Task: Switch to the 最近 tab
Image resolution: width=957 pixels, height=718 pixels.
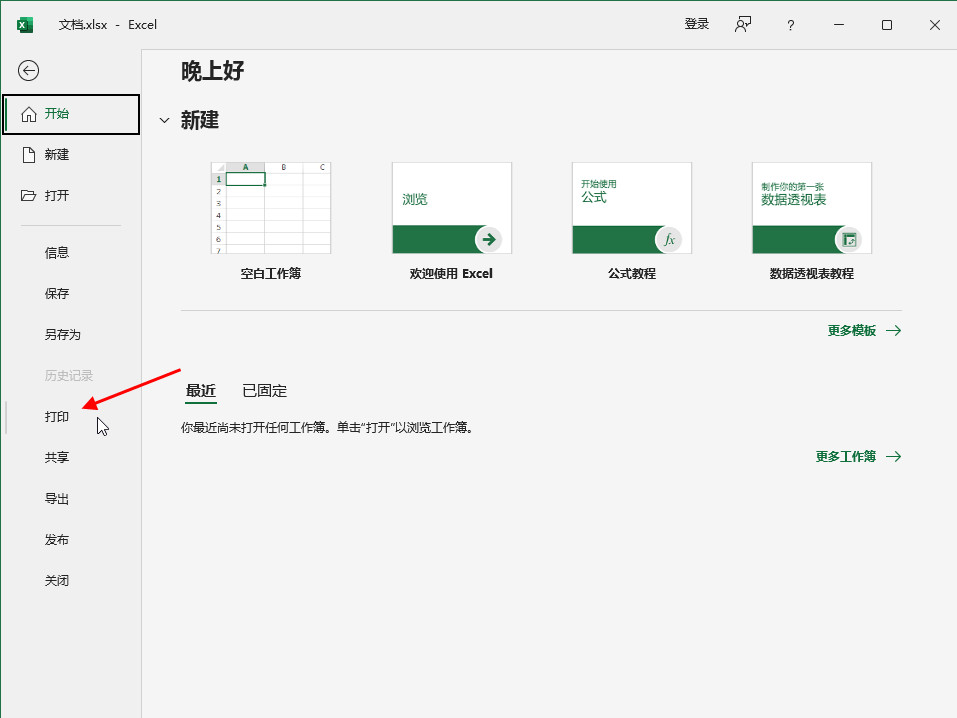Action: (201, 391)
